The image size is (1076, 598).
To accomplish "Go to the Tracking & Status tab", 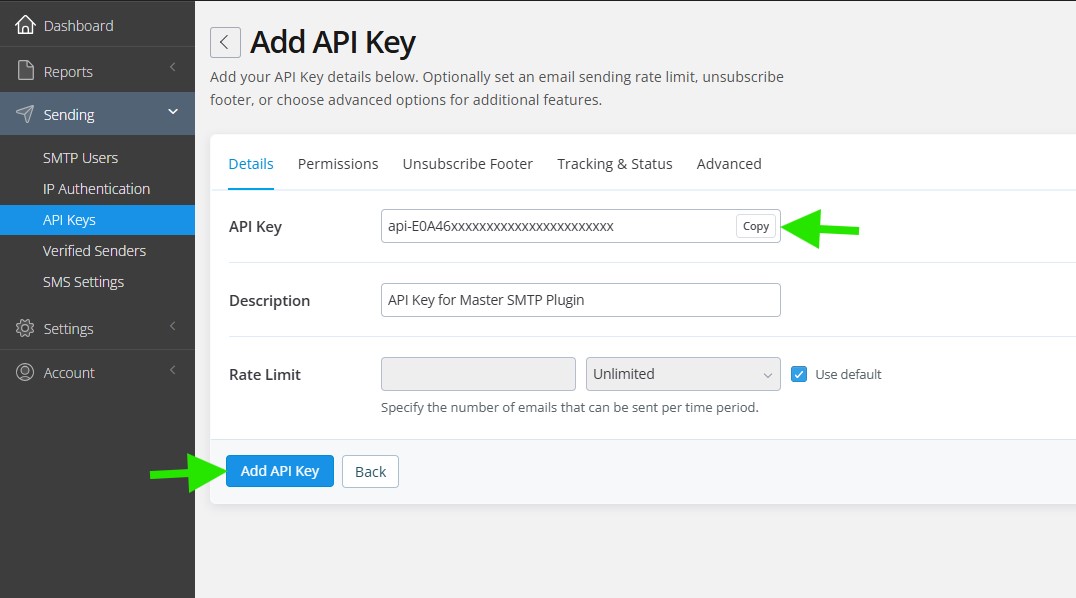I will 614,164.
